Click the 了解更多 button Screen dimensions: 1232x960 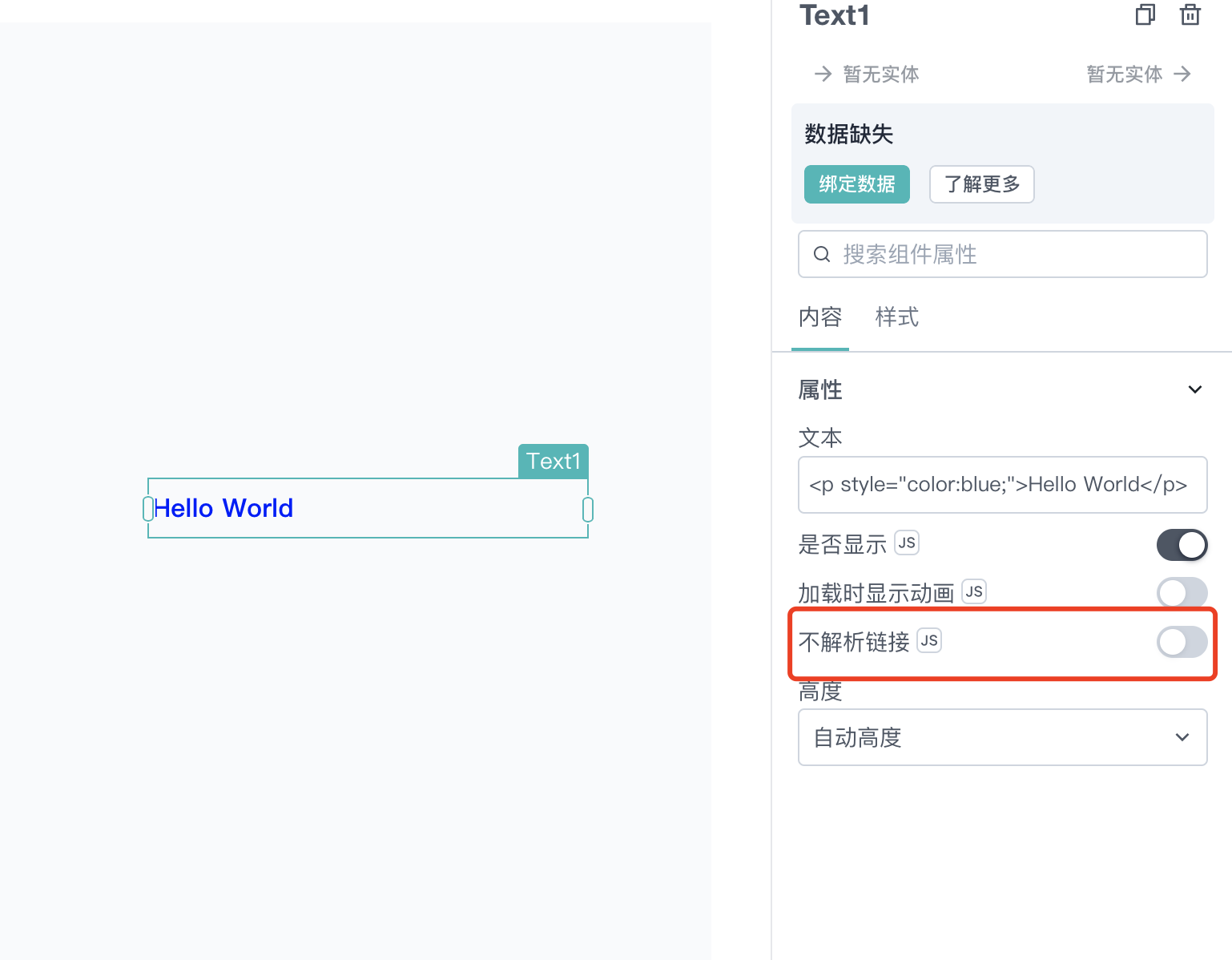[982, 184]
